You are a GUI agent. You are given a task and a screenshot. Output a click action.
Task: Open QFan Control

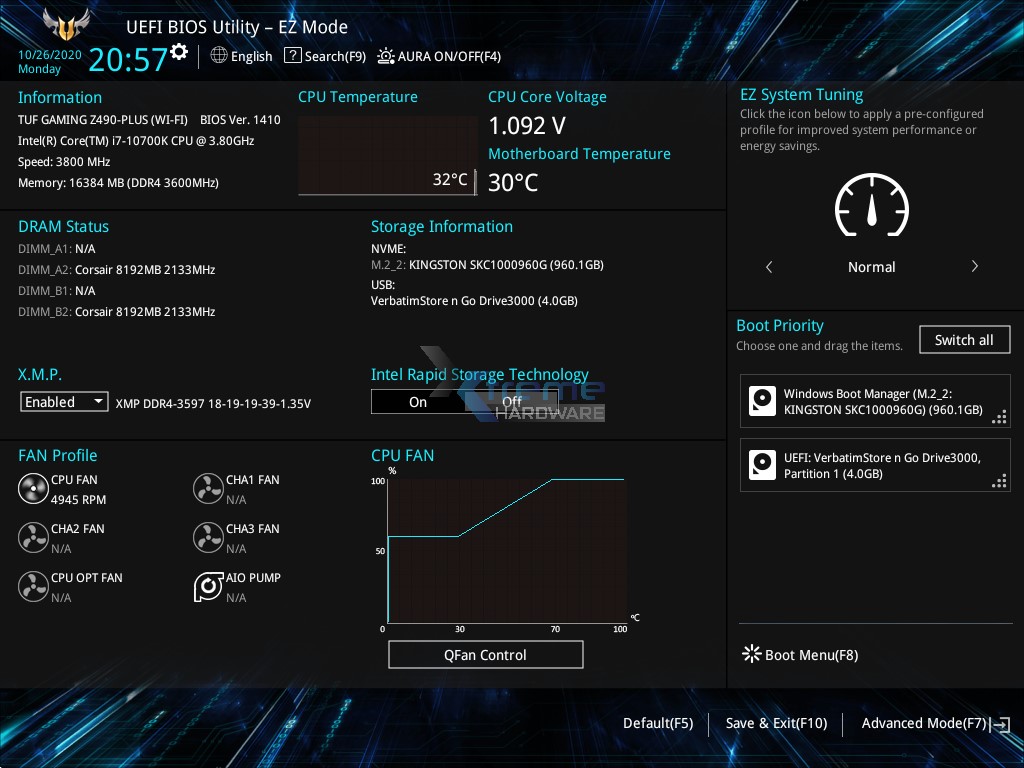485,654
